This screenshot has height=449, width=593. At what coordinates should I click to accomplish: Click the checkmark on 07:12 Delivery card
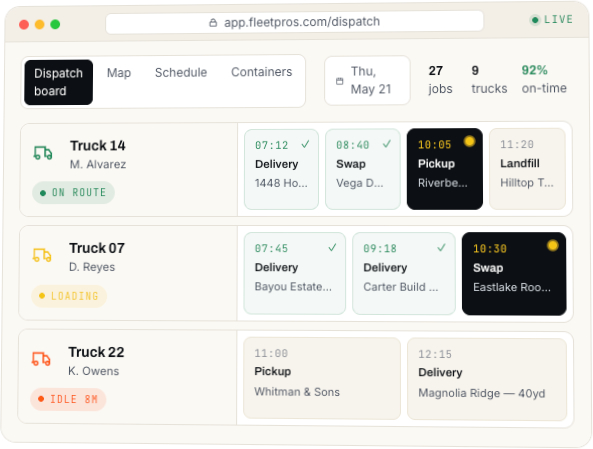coord(305,144)
